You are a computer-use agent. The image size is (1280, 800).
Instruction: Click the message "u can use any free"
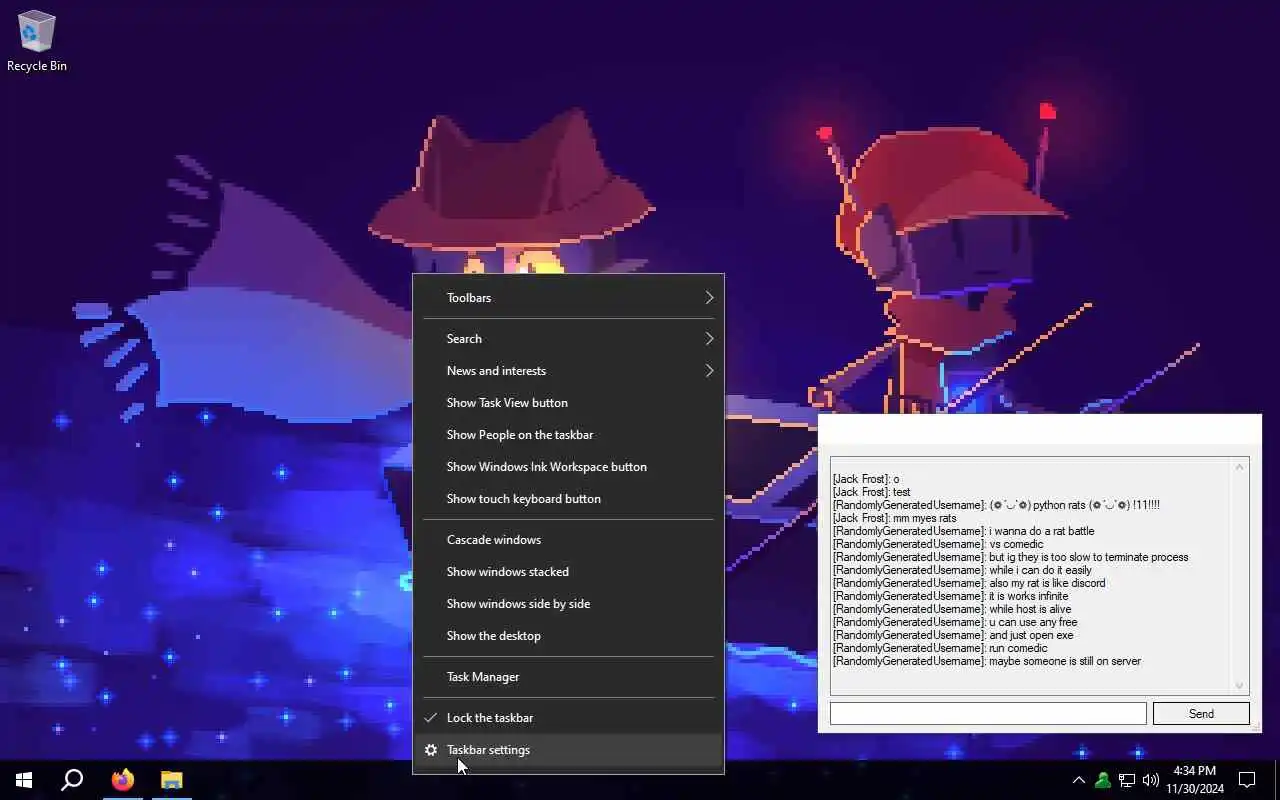[x=1032, y=622]
